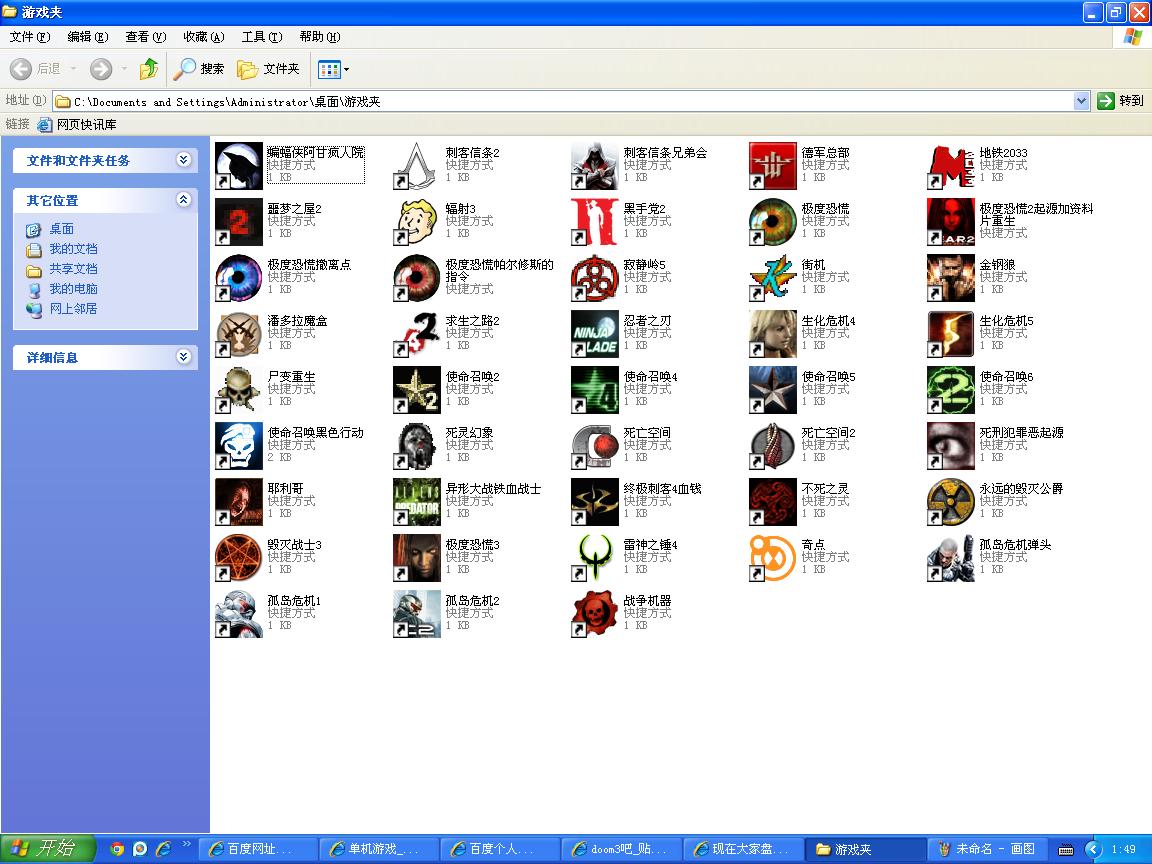Switch to the 未命名 - 画图 taskbar window
The width and height of the screenshot is (1152, 864).
coord(987,849)
